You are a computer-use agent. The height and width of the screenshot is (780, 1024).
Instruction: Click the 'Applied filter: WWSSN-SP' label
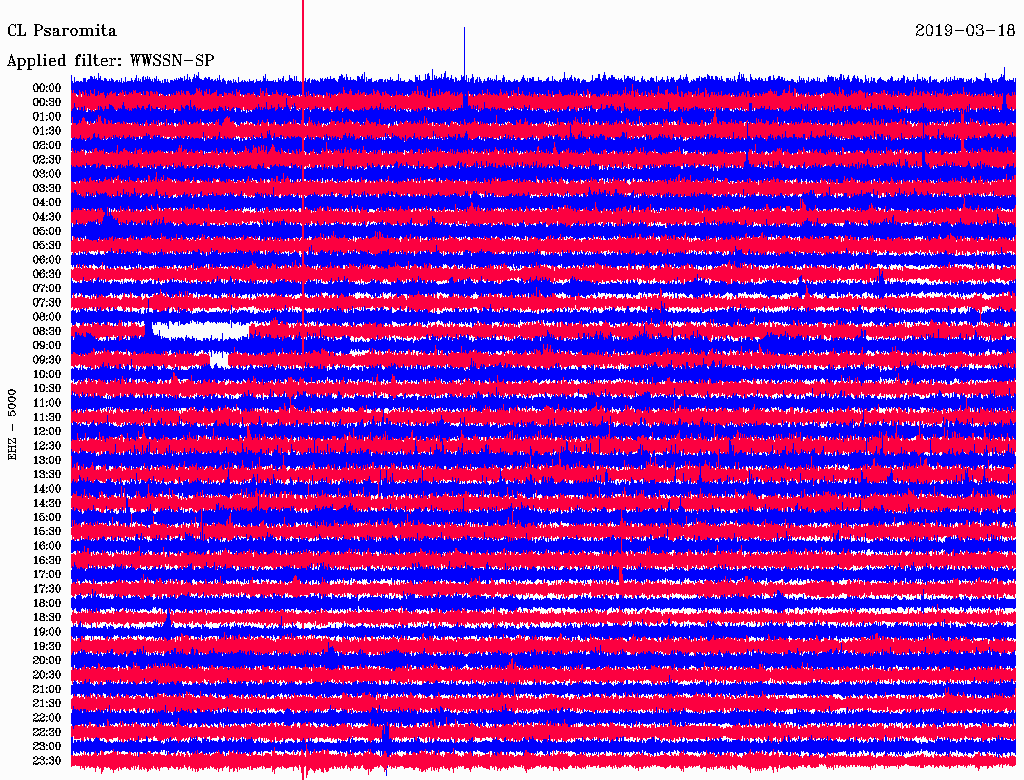tap(110, 61)
